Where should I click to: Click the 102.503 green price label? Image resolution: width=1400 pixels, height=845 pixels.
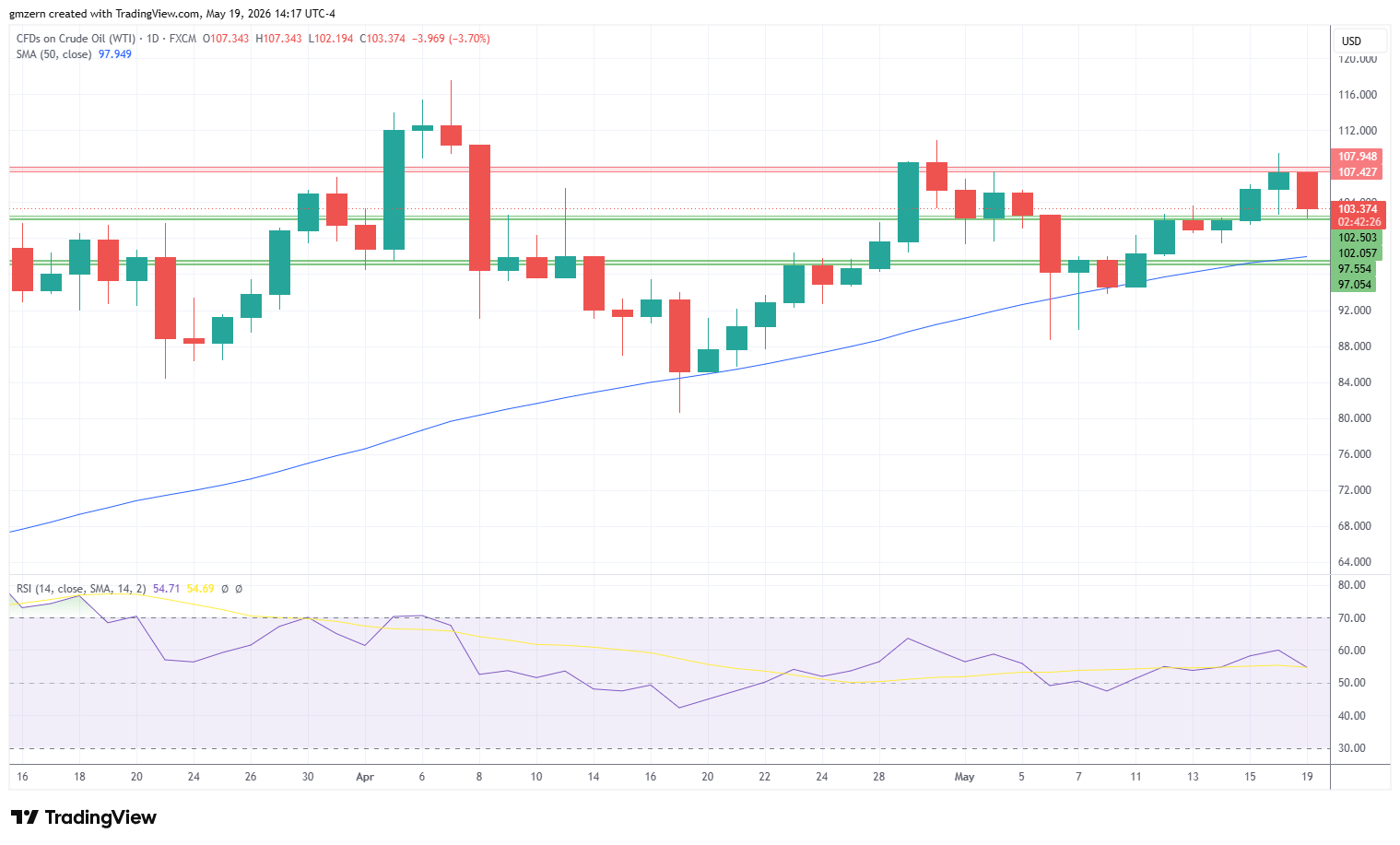coord(1357,238)
